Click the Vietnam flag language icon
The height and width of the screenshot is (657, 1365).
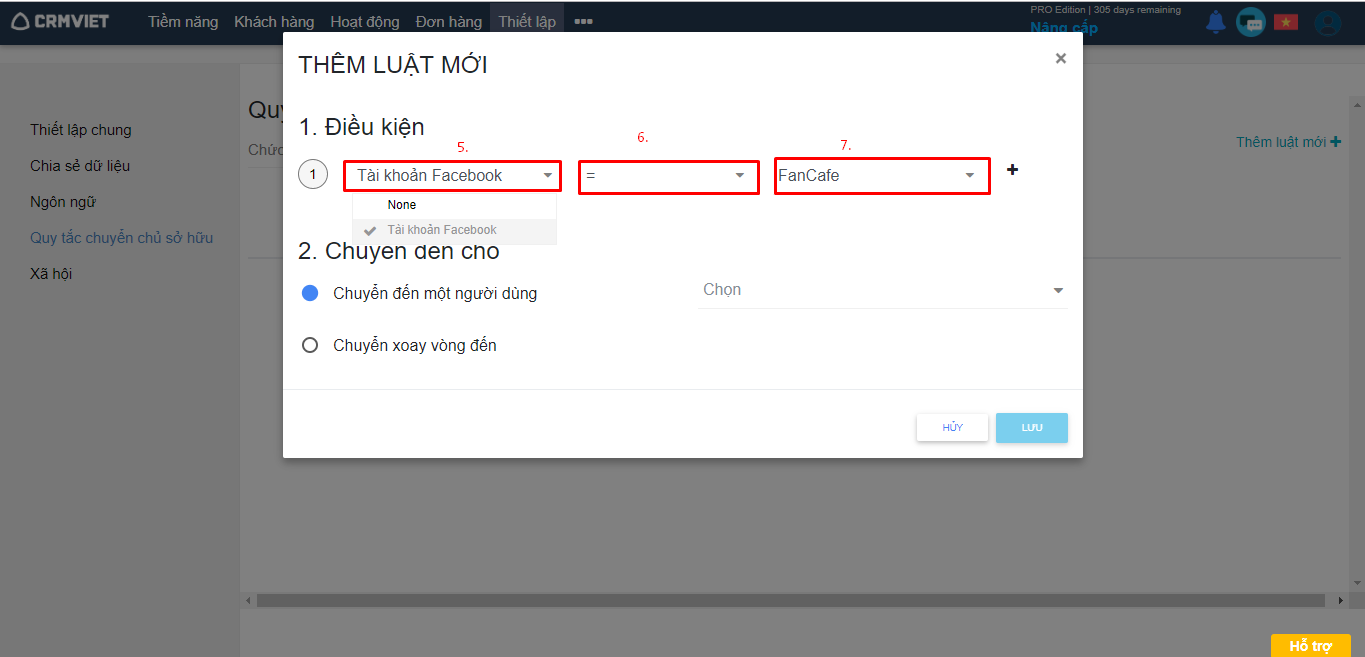point(1285,22)
